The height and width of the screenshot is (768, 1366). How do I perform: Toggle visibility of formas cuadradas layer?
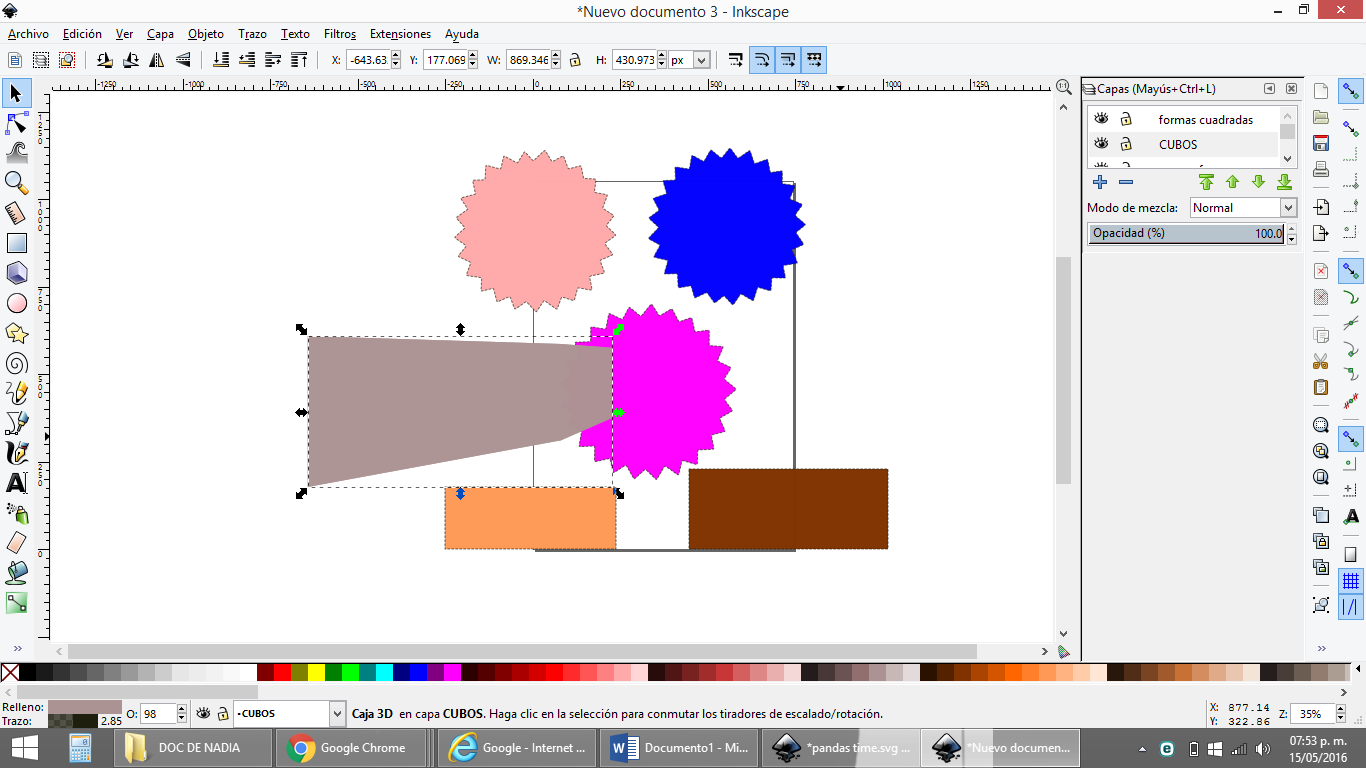point(1101,119)
